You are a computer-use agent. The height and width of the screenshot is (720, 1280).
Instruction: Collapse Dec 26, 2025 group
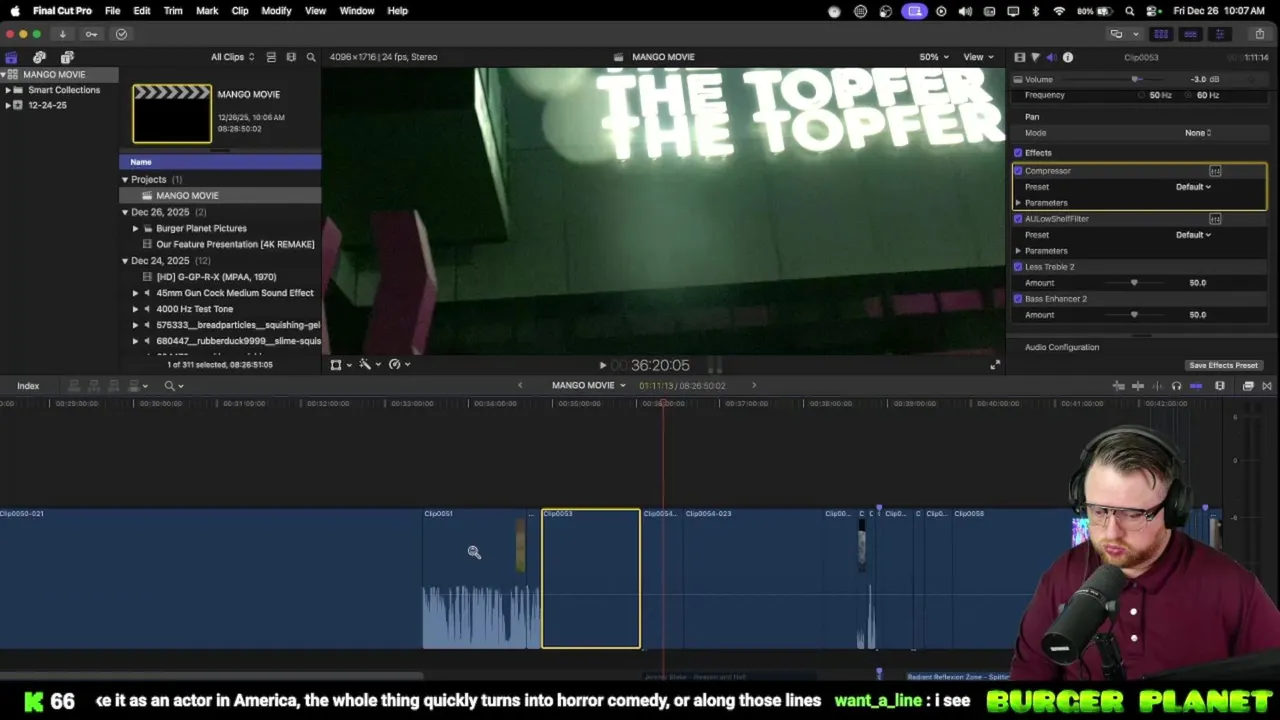[125, 212]
